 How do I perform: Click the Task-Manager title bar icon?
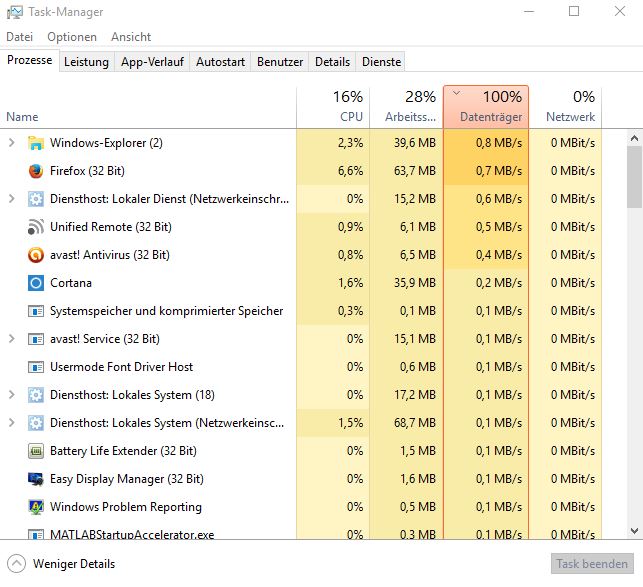(14, 12)
